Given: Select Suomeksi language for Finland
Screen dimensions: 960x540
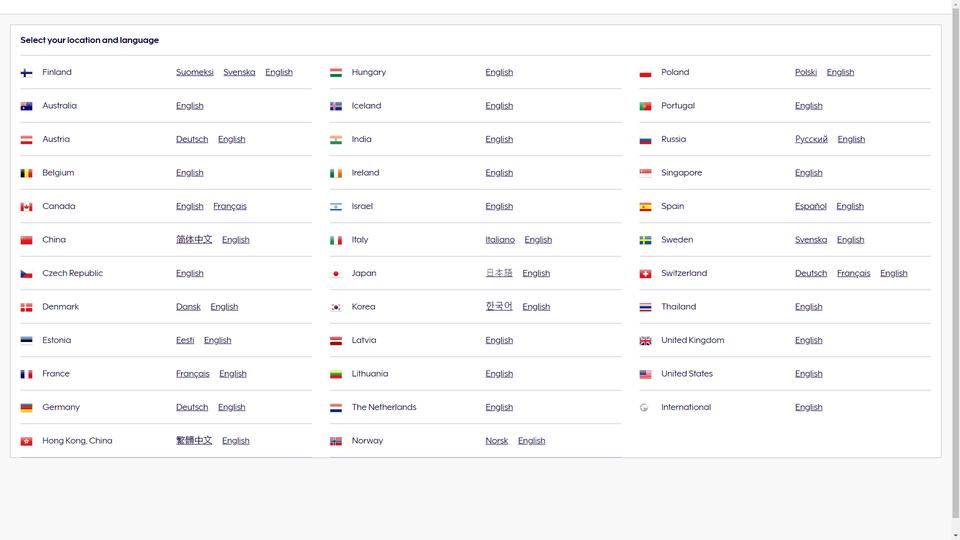Looking at the screenshot, I should point(194,72).
